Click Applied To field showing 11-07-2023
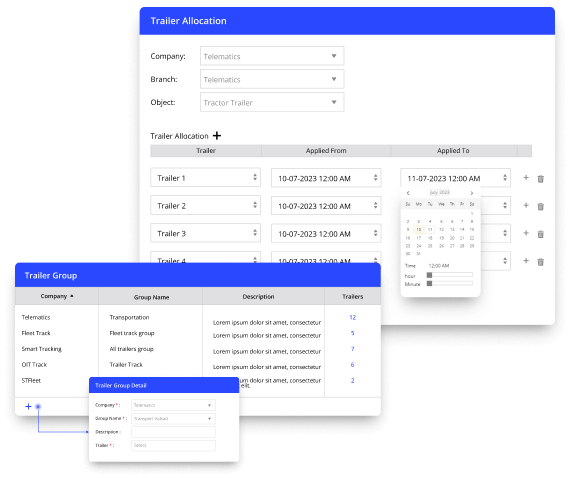572x478 pixels. point(455,178)
